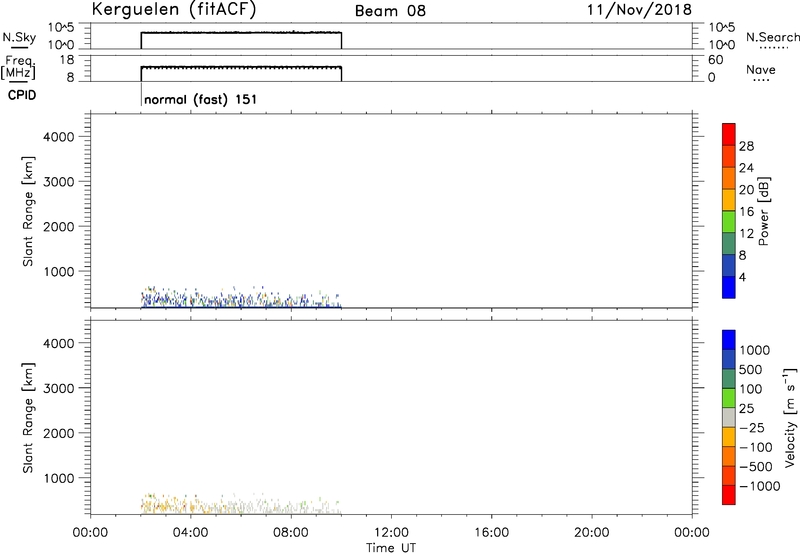Click the '2000' tick in velocity panel
The width and height of the screenshot is (800, 554).
tap(59, 433)
